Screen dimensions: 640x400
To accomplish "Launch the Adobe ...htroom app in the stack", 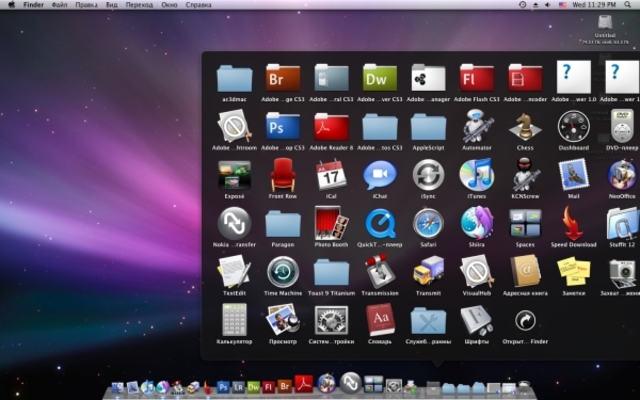I will [x=234, y=125].
